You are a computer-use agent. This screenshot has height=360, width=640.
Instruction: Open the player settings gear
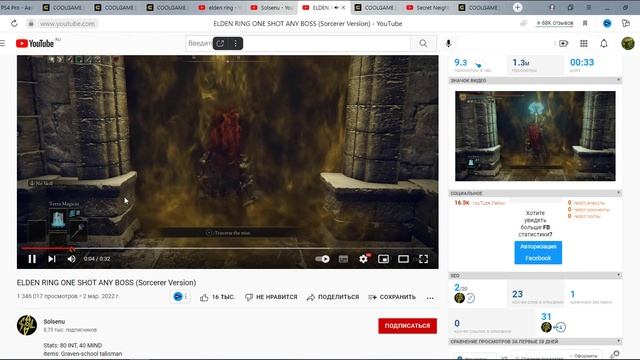coord(363,259)
